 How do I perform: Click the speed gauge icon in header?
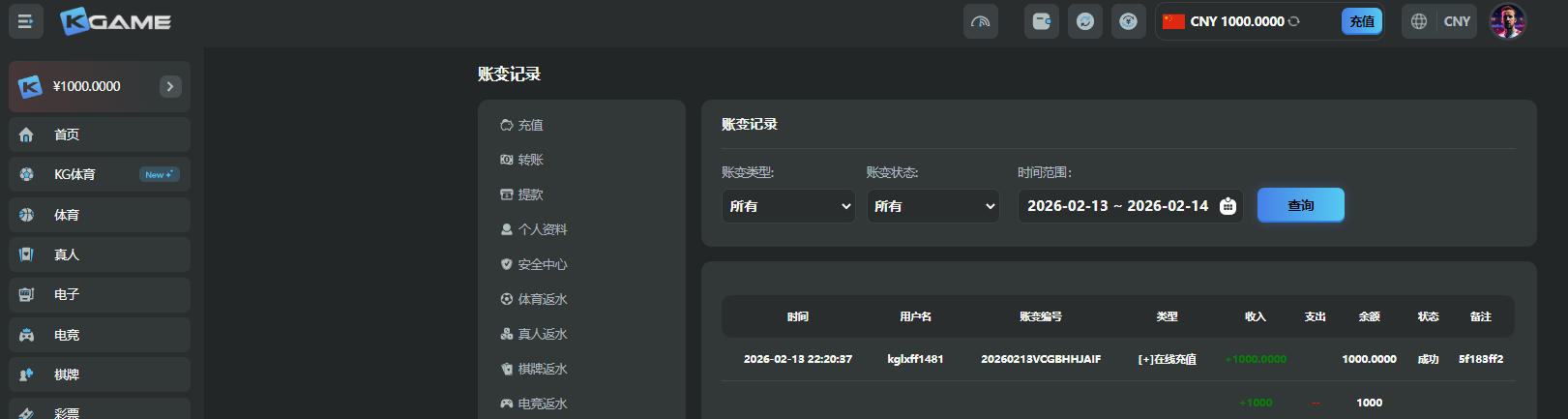coord(980,21)
